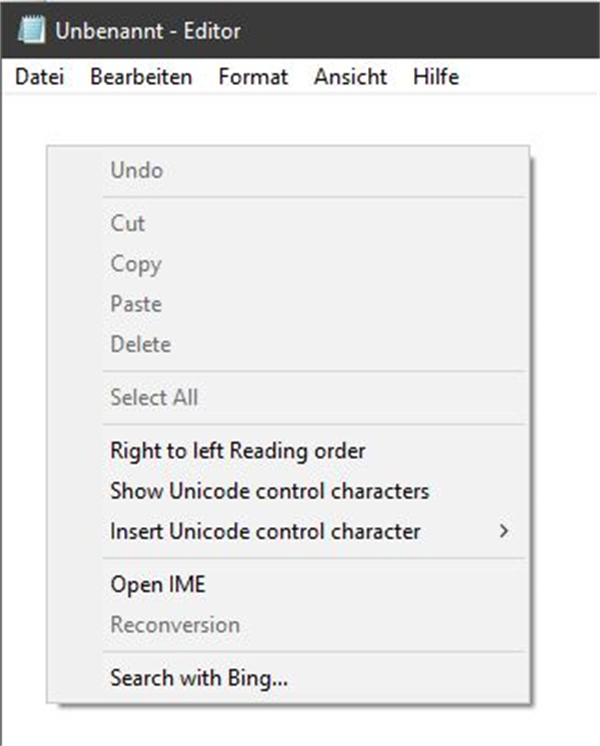Screen dimensions: 600x746
Task: Click the Delete context menu entry
Action: (x=288, y=344)
